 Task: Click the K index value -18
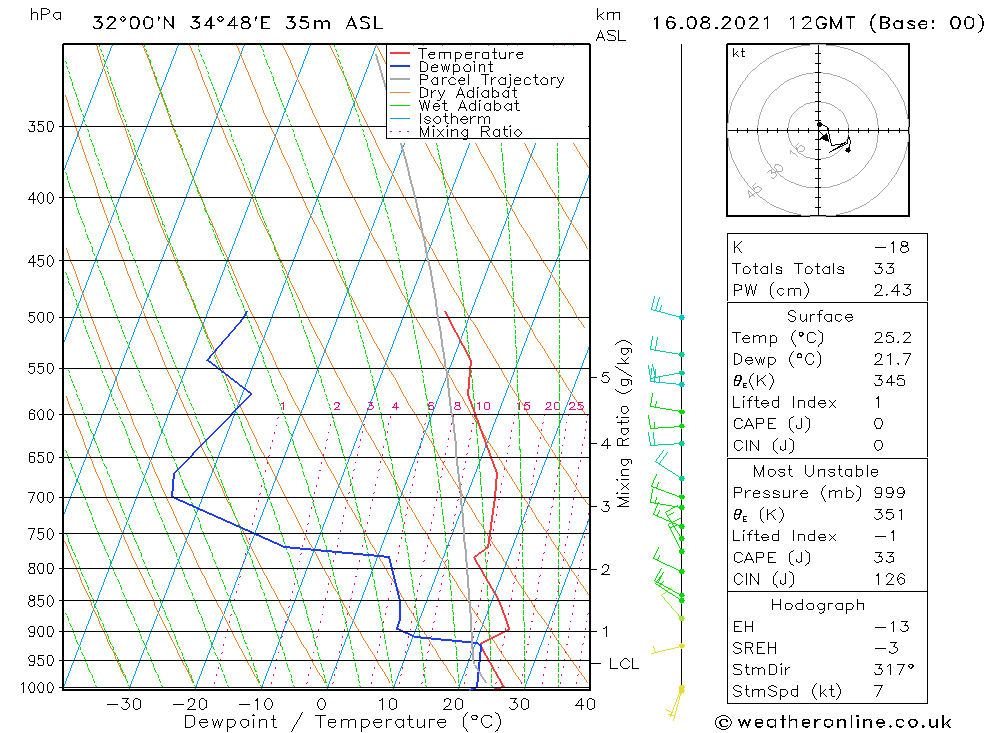[891, 247]
